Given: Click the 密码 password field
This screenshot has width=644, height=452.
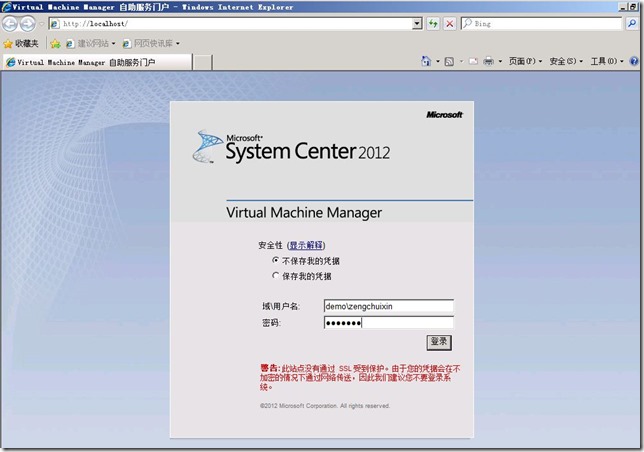Looking at the screenshot, I should tap(389, 323).
